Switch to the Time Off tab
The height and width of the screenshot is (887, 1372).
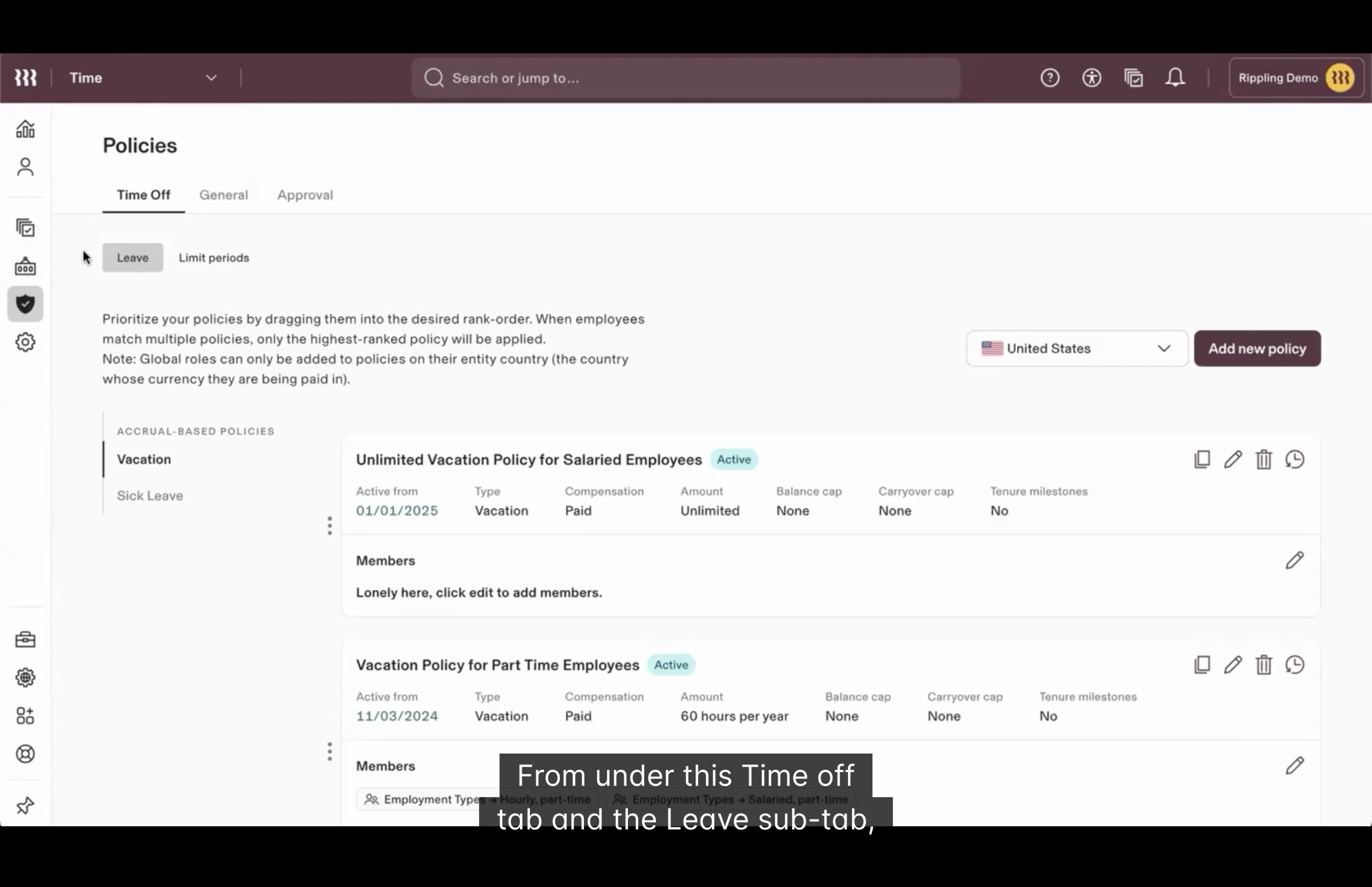pyautogui.click(x=143, y=195)
